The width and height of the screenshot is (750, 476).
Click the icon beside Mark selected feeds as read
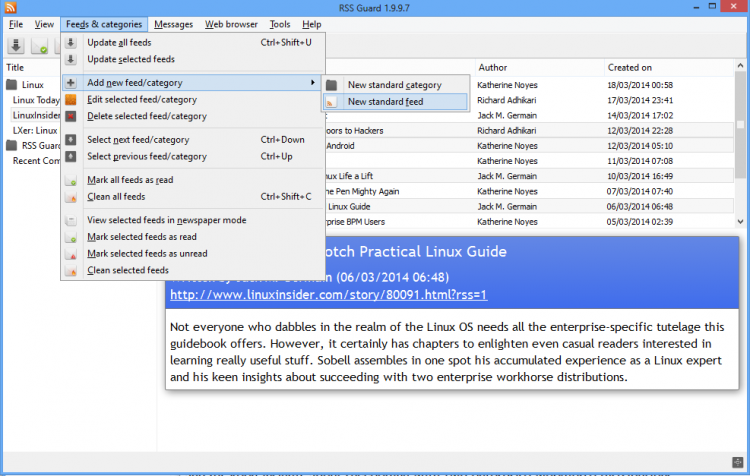[71, 237]
